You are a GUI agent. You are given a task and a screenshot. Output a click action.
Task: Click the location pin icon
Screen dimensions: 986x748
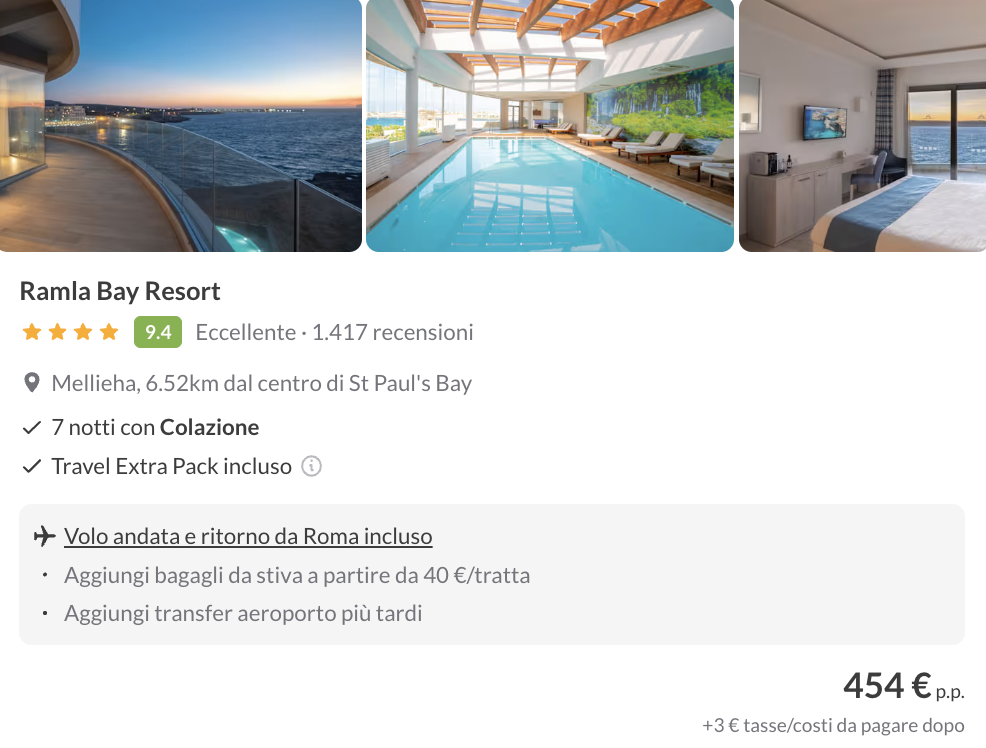tap(31, 383)
